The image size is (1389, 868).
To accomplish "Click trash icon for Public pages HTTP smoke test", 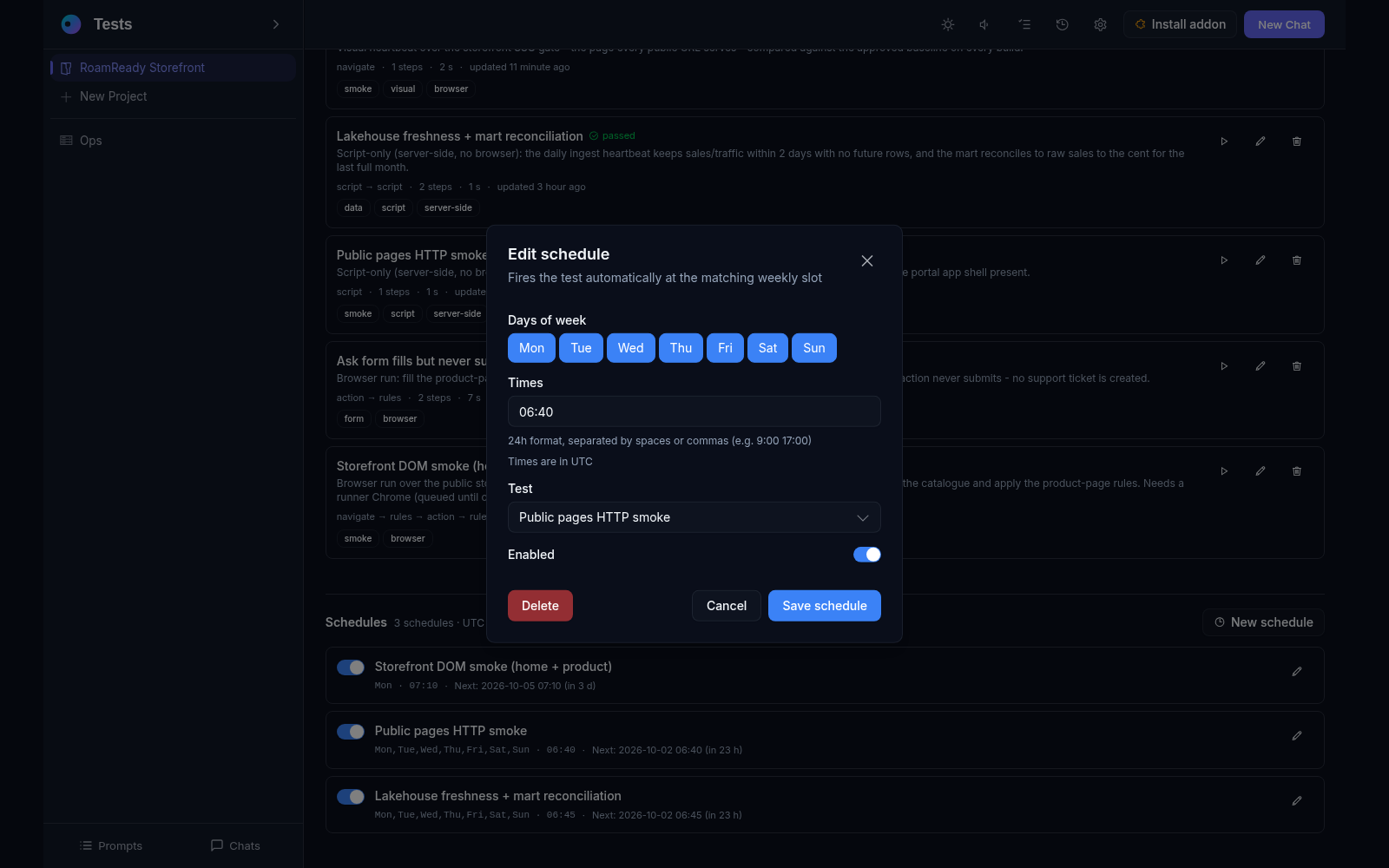I will point(1297,260).
